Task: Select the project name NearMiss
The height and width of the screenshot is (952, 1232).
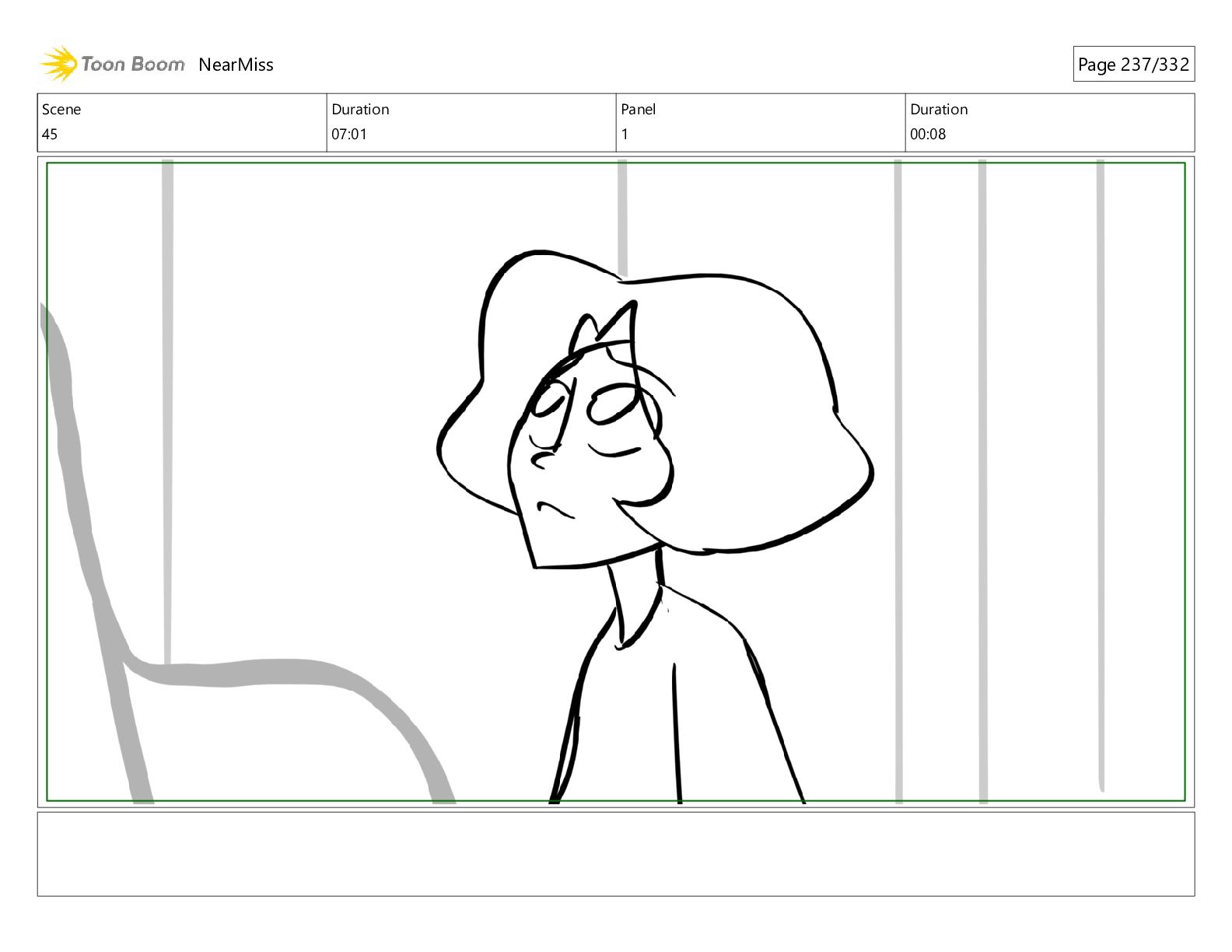Action: 236,65
